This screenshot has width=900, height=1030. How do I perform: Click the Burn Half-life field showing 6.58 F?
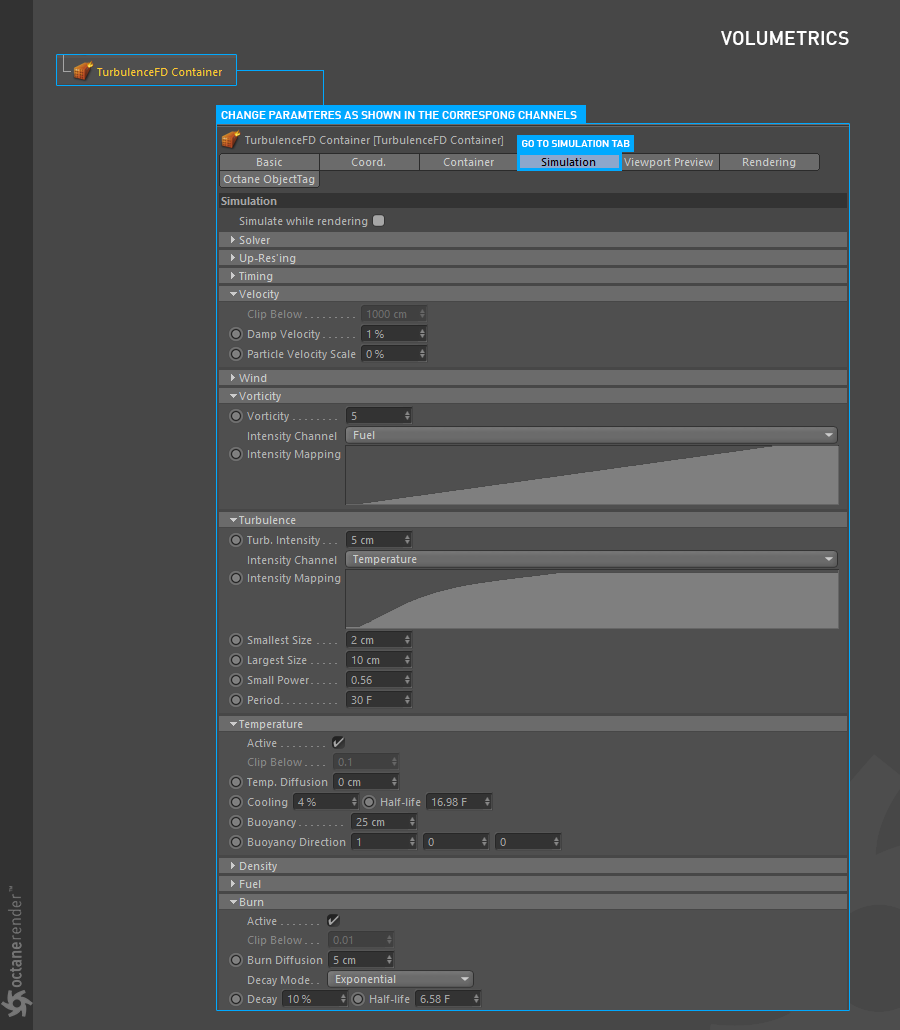[448, 998]
